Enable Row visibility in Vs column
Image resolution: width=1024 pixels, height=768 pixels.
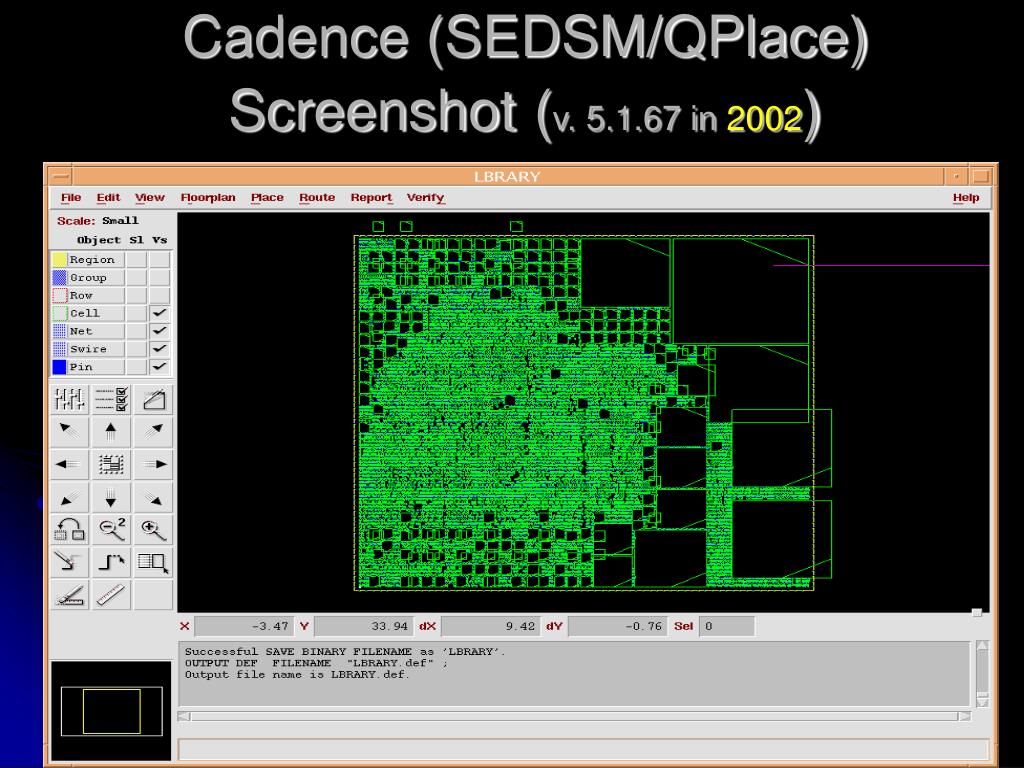[159, 295]
